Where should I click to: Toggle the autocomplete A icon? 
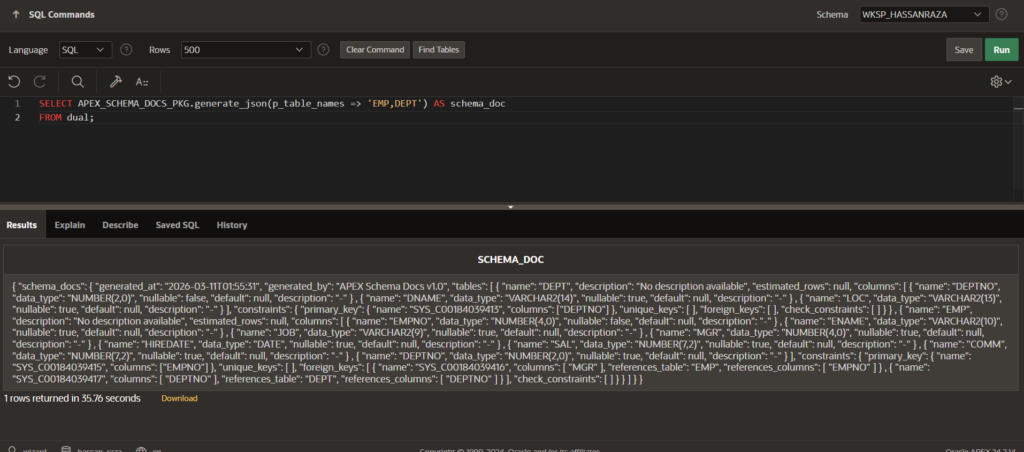(143, 81)
